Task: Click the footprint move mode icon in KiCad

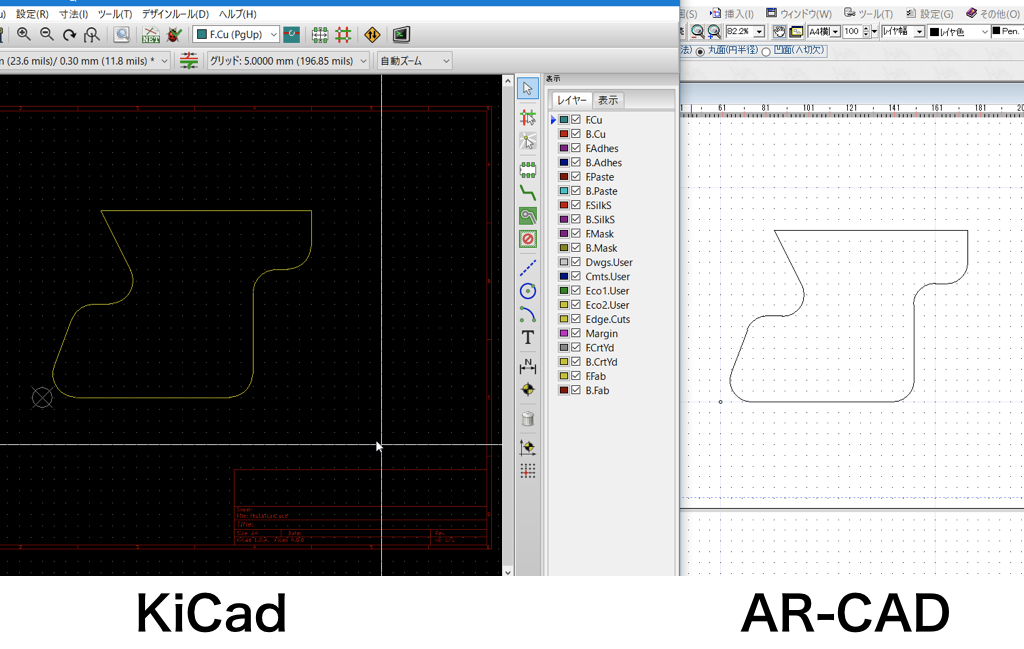Action: pos(320,34)
